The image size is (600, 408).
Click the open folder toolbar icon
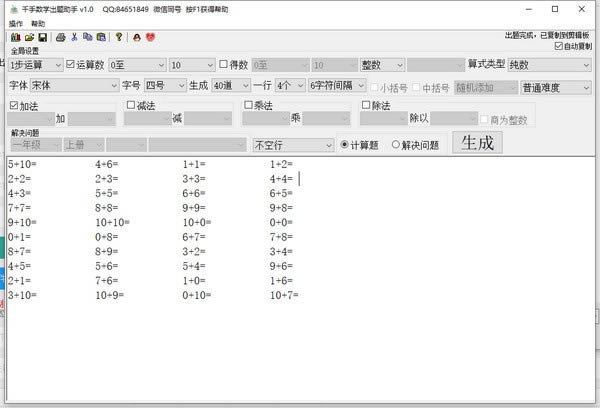29,37
